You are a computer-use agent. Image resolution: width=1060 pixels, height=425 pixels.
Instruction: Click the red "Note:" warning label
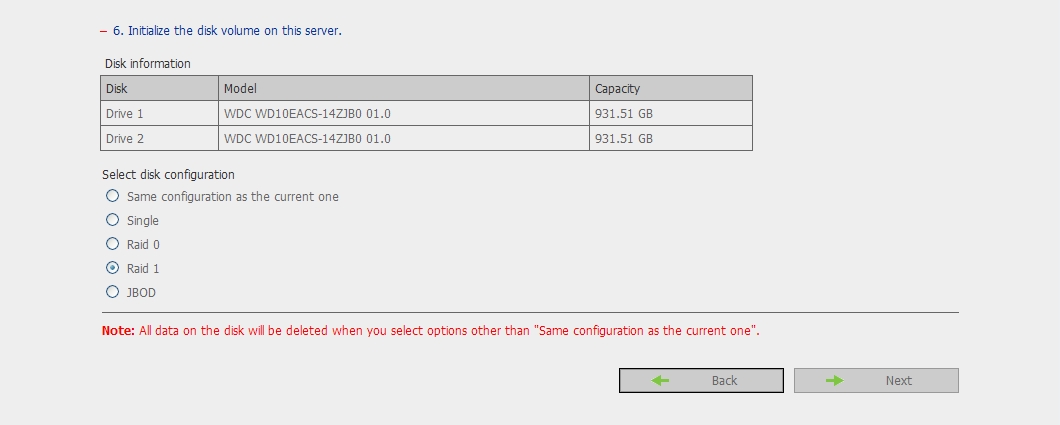118,331
